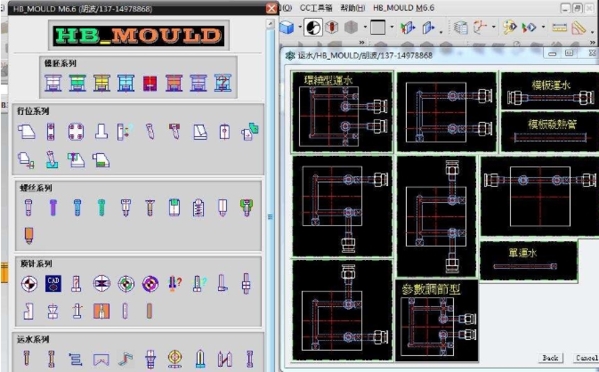Select the teal green screw icon
Screen dimensions: 599x372
[x=101, y=207]
